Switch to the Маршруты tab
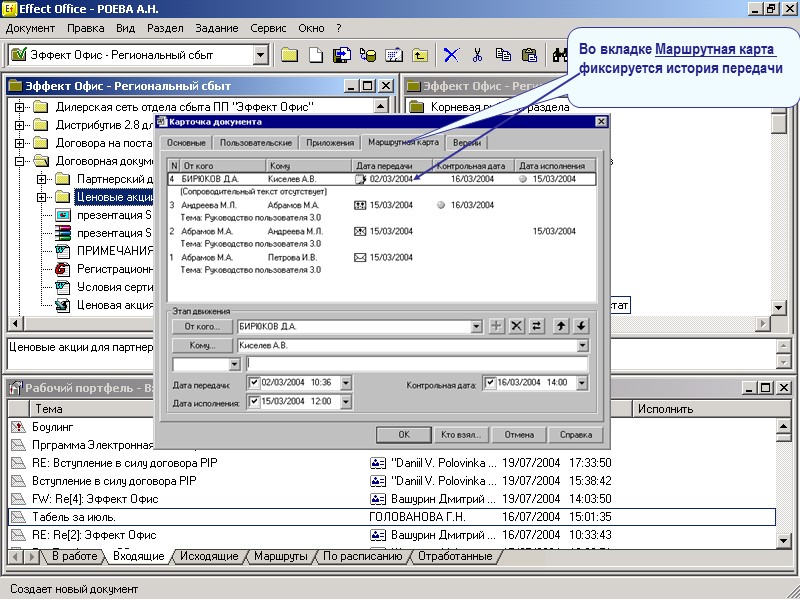Viewport: 800px width, 600px height. (281, 556)
